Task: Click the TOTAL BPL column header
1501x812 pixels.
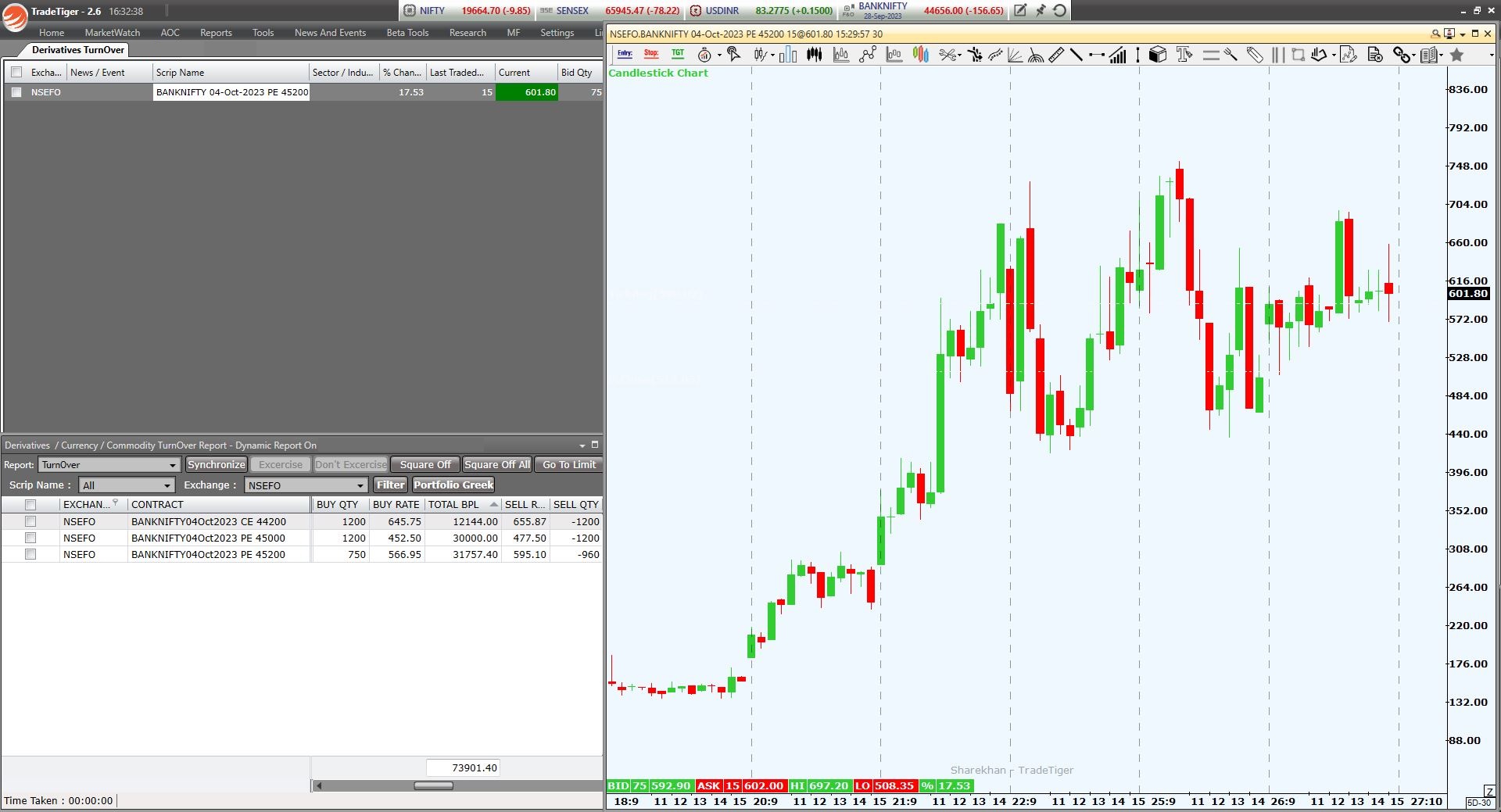Action: (463, 505)
